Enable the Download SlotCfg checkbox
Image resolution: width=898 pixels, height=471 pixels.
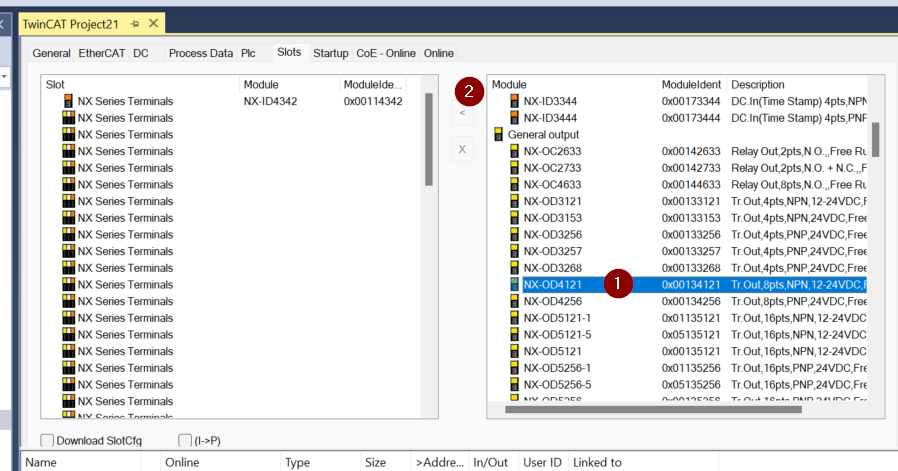pos(47,440)
